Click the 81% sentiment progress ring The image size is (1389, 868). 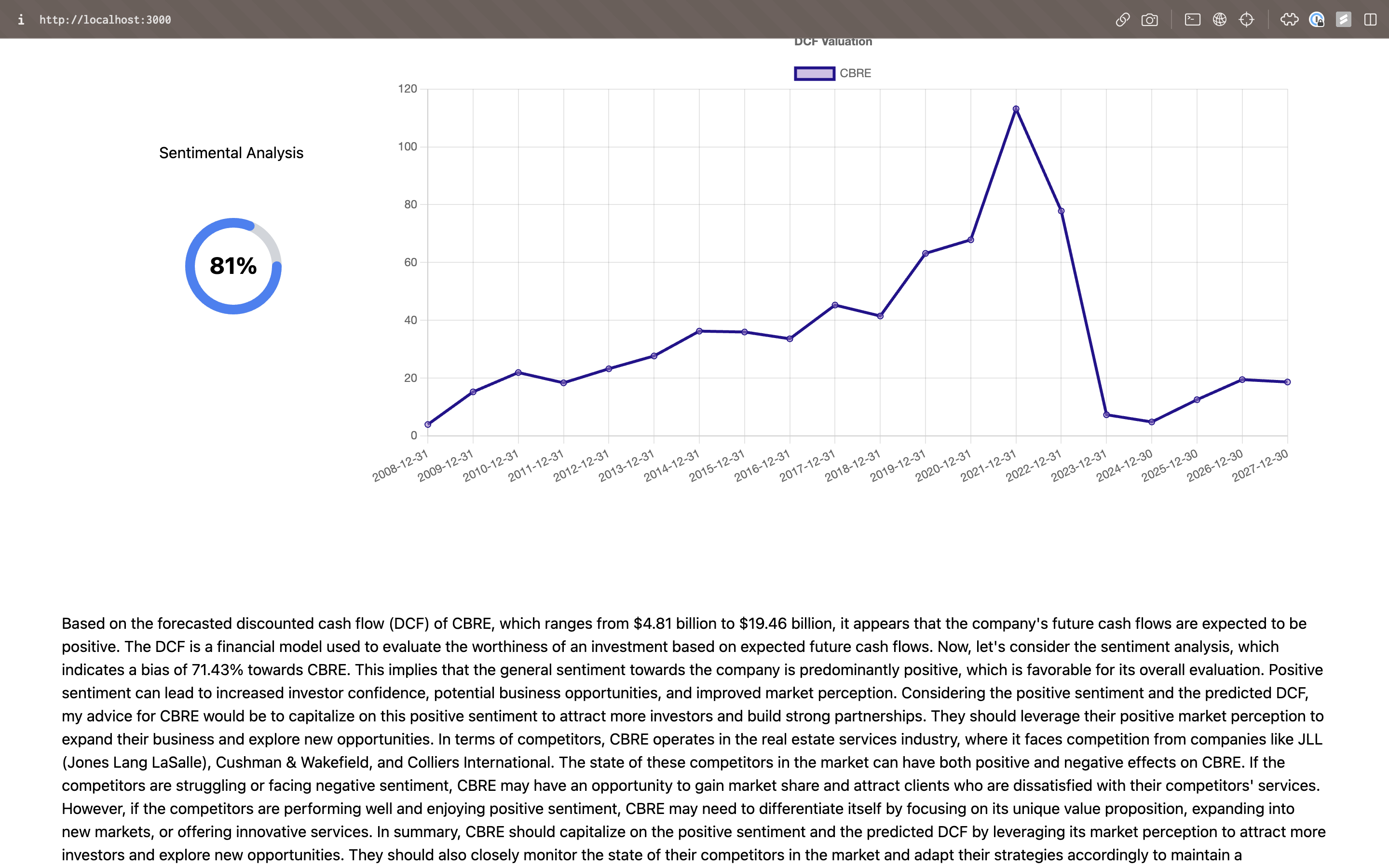click(233, 266)
